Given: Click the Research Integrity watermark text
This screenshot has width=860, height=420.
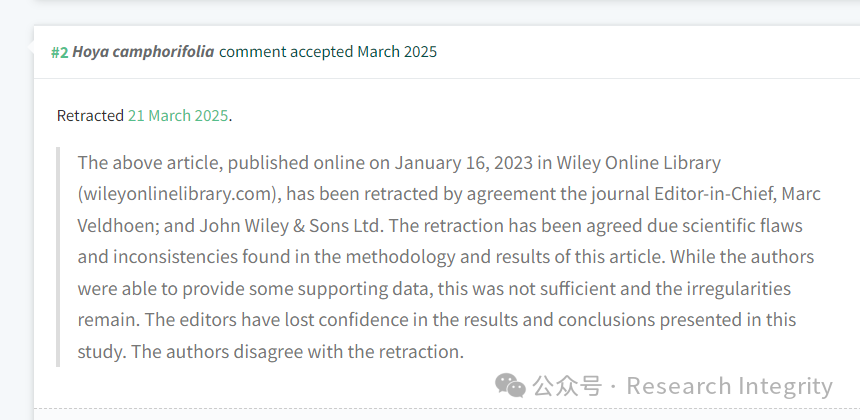Looking at the screenshot, I should coord(729,386).
